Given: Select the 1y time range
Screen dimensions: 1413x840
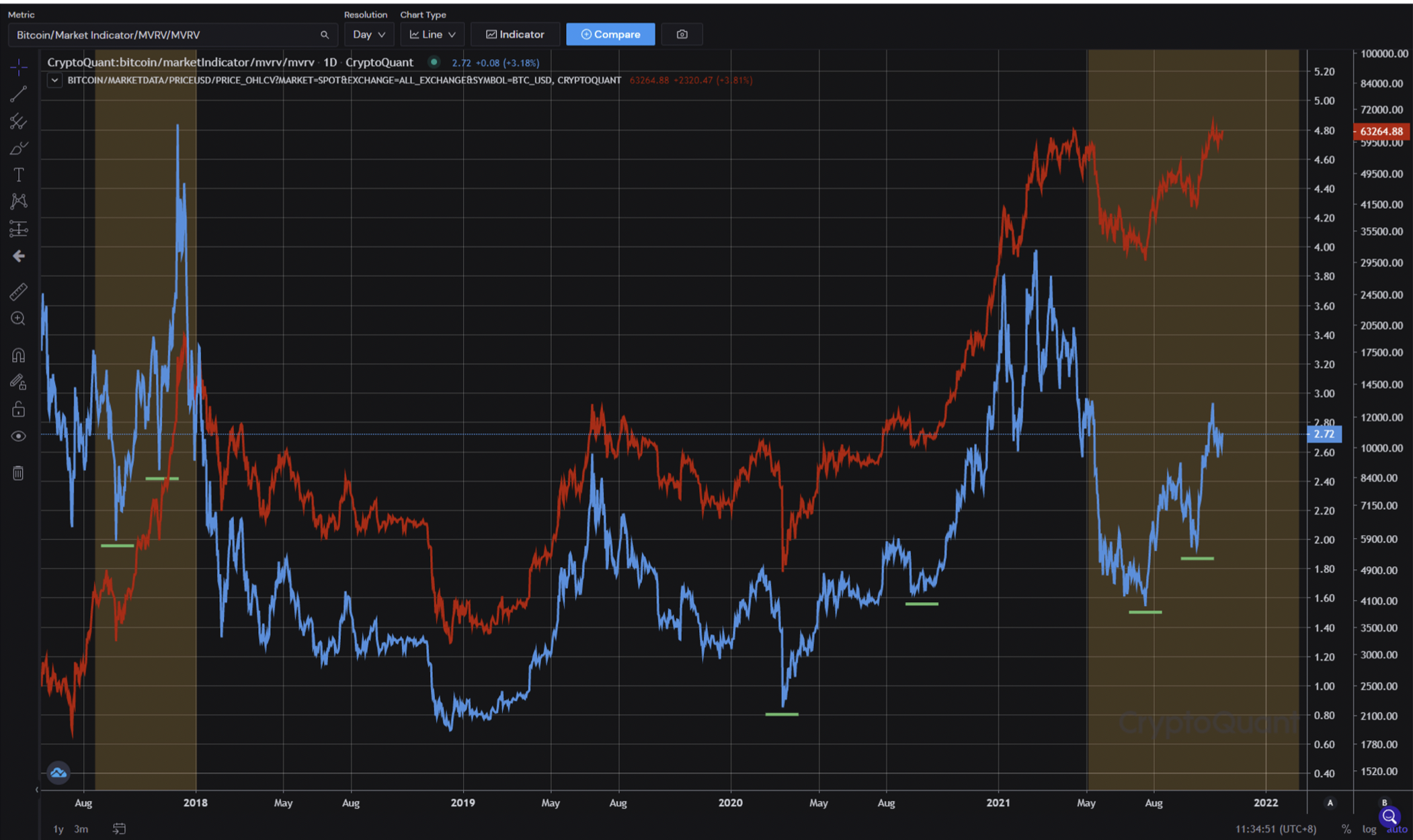Looking at the screenshot, I should 58,829.
